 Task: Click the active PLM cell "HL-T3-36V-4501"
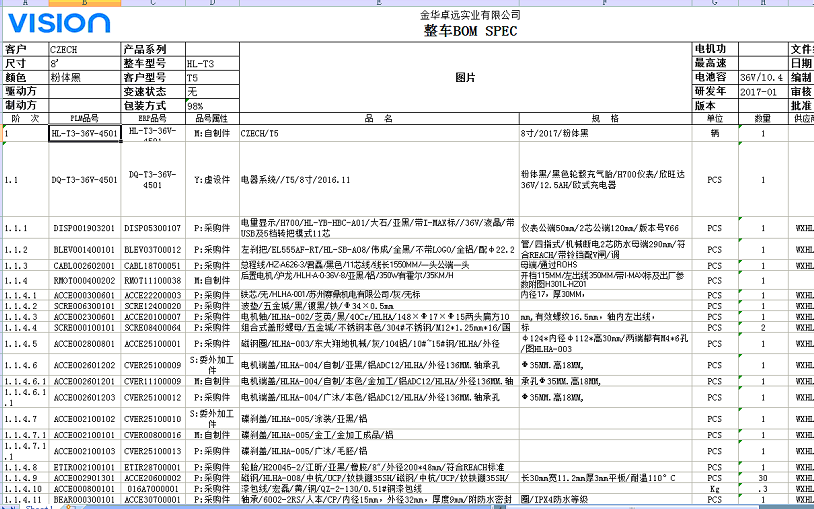coord(85,133)
